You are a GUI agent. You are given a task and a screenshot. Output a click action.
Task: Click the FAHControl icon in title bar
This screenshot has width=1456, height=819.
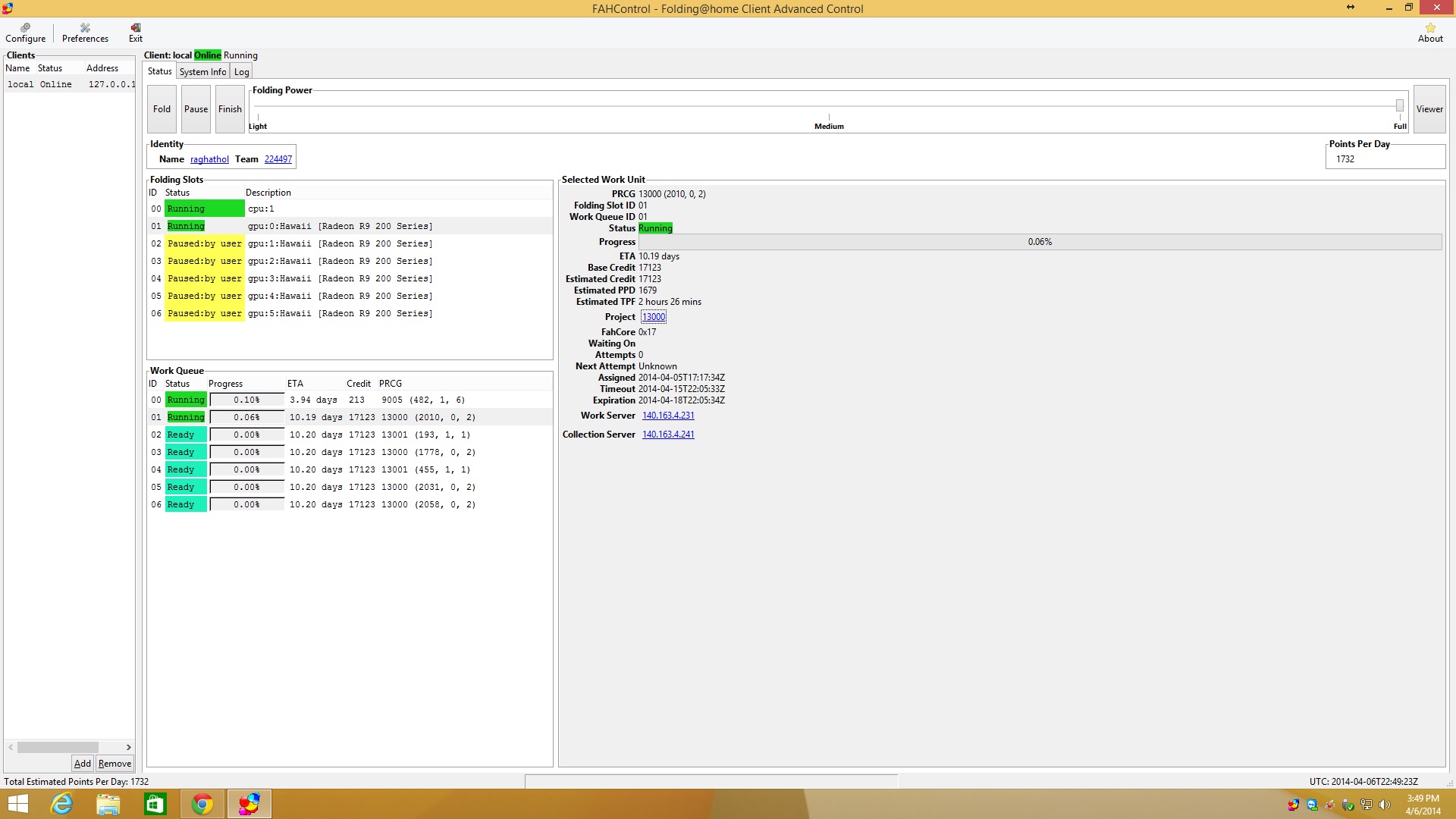click(x=8, y=8)
